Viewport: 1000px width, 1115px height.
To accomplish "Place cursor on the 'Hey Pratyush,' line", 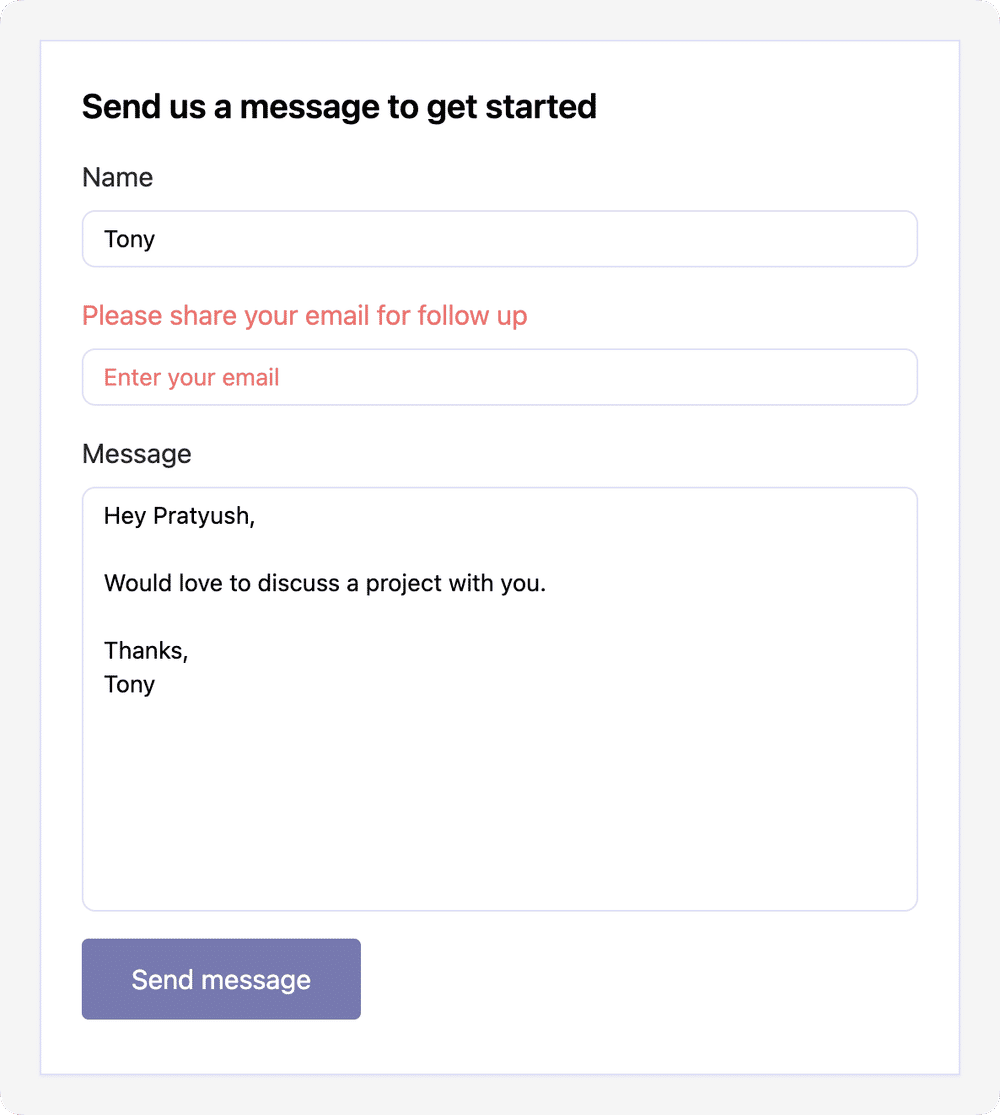I will (179, 516).
